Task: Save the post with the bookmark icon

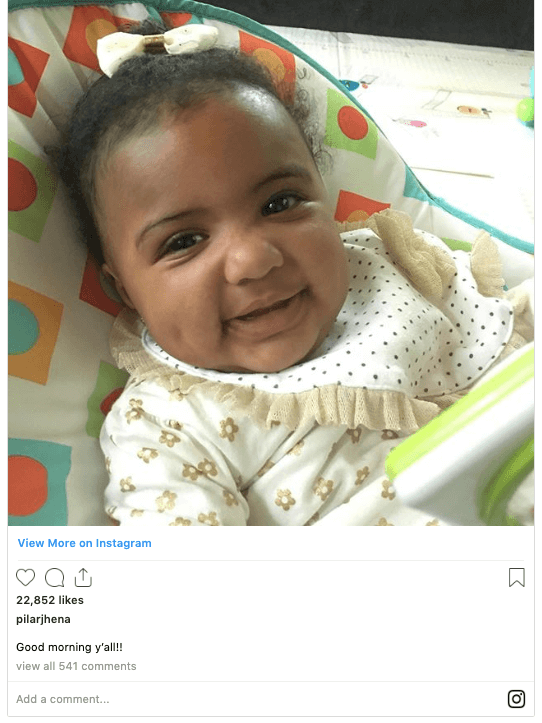Action: (x=517, y=577)
